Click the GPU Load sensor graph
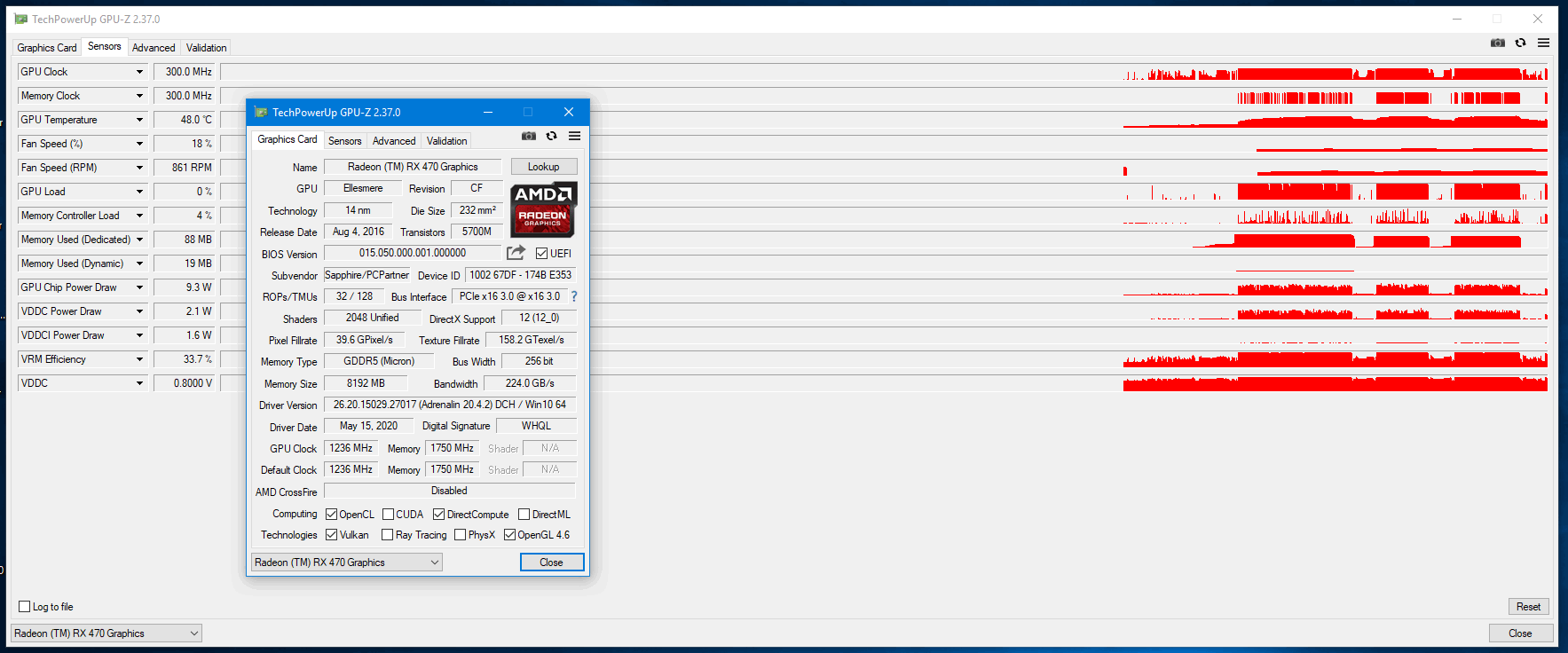 884,192
